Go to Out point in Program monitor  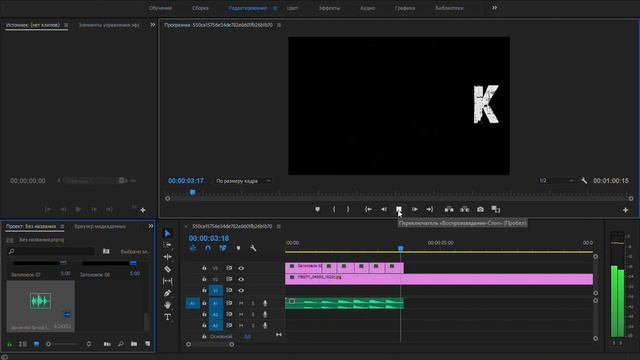point(430,209)
